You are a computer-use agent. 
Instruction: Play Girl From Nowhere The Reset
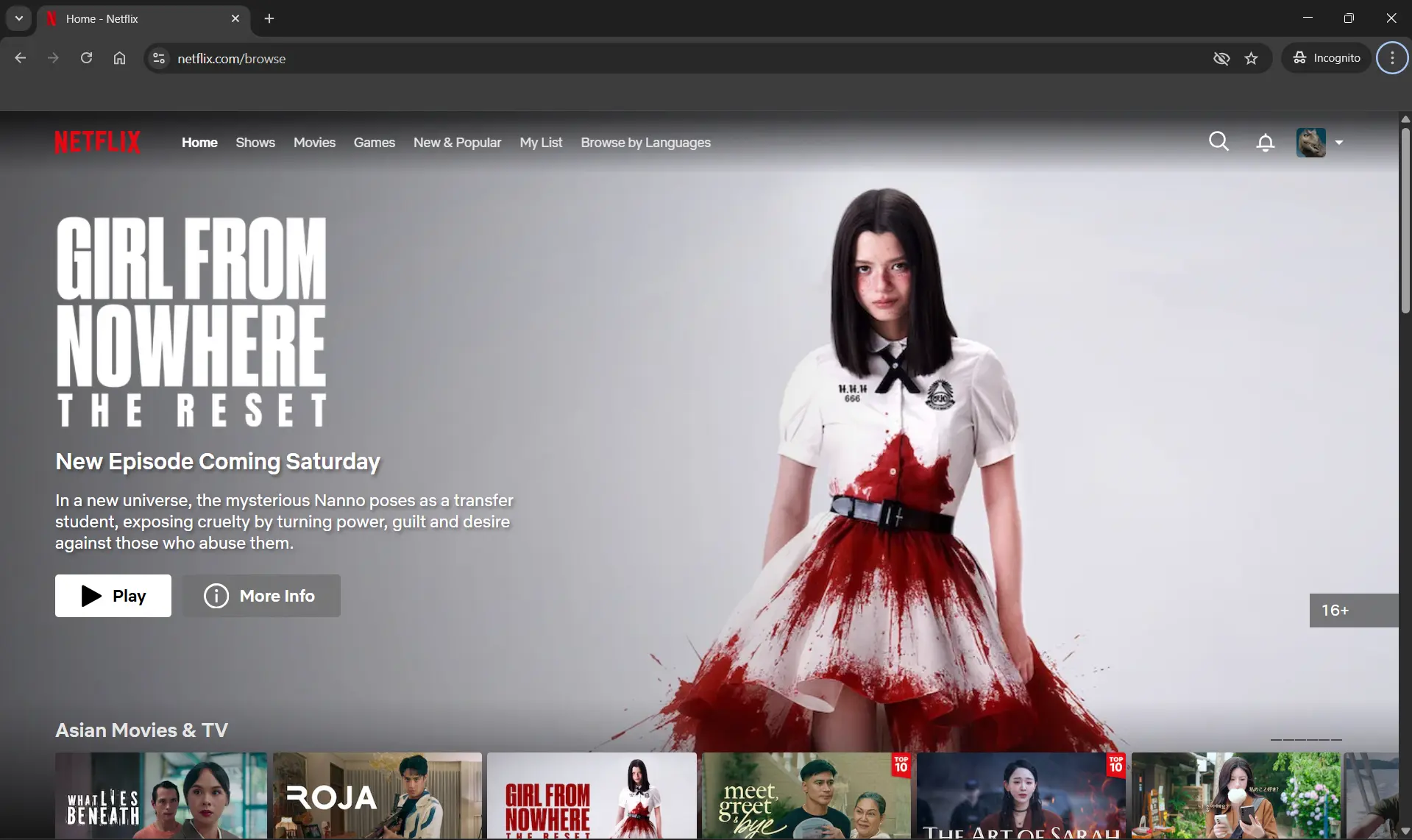[113, 596]
